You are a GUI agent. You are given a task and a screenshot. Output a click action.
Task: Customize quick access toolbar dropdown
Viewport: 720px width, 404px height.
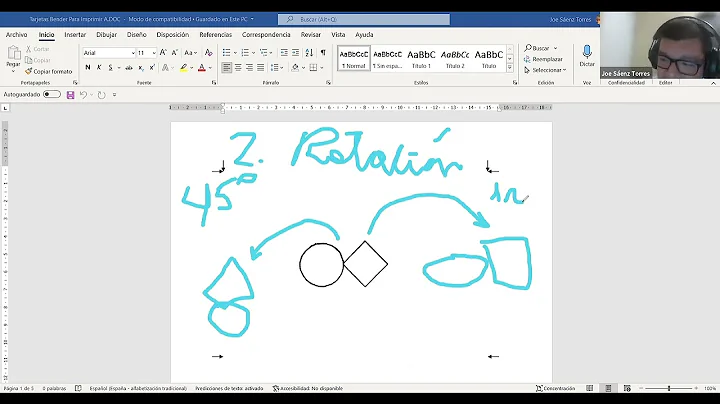(x=114, y=95)
